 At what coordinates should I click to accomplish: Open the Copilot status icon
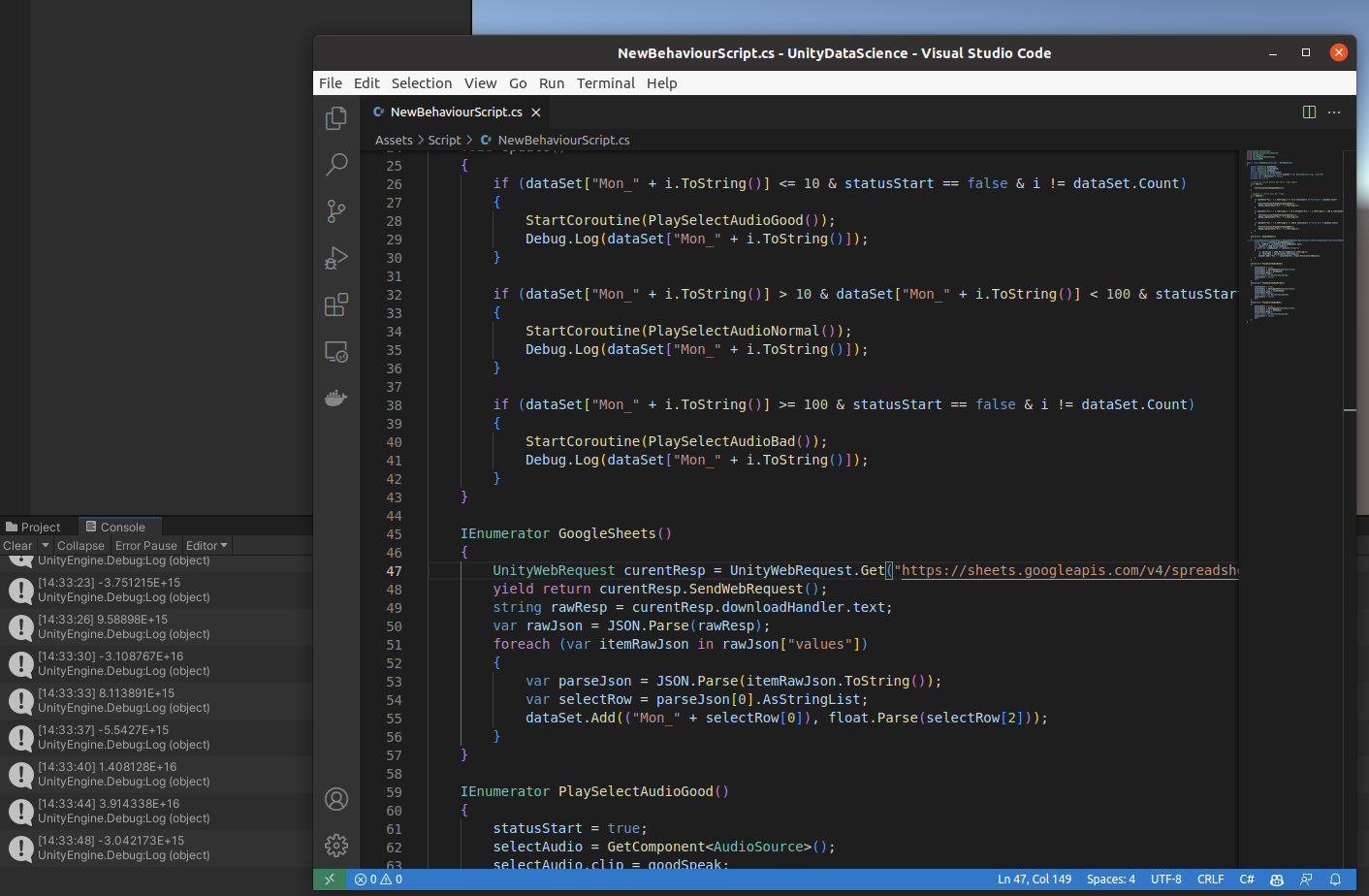(1277, 880)
